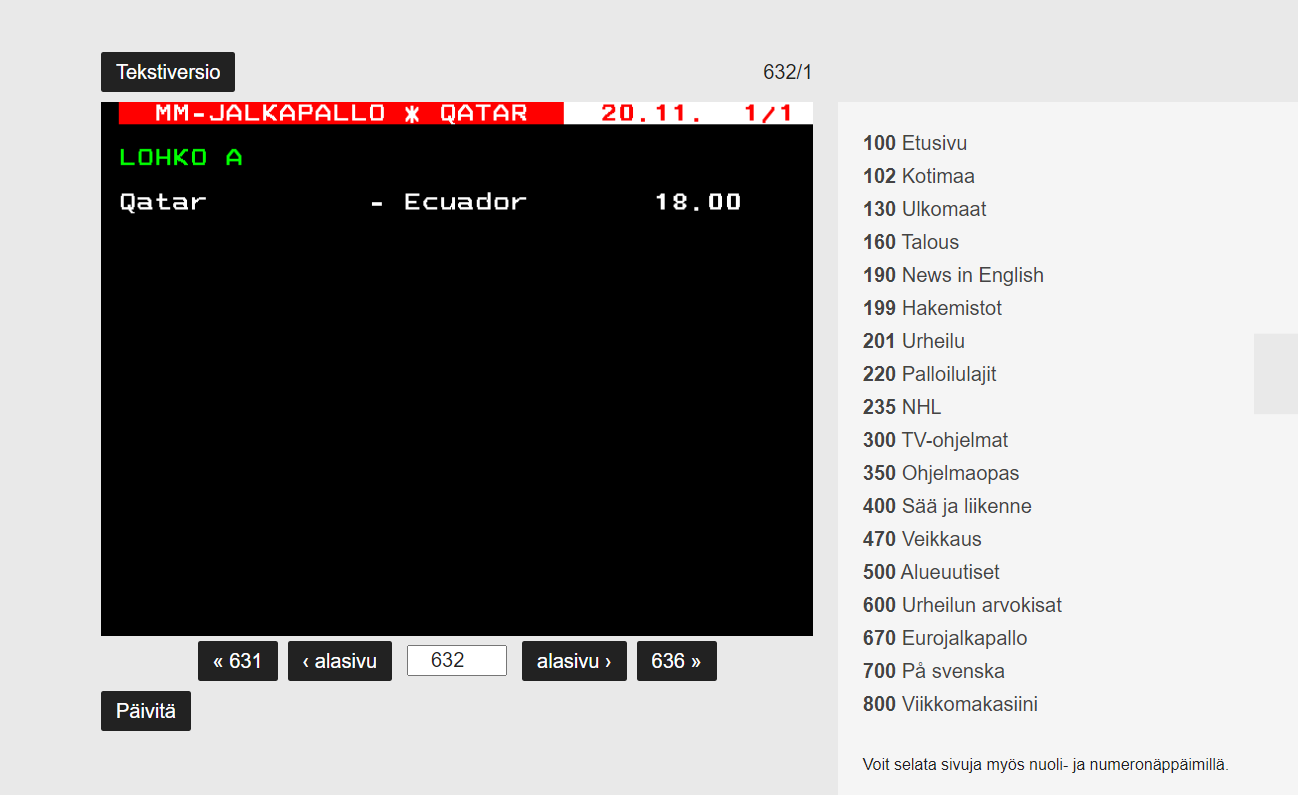This screenshot has height=795, width=1298.
Task: Click the 632/1 page indicator
Action: pos(788,72)
